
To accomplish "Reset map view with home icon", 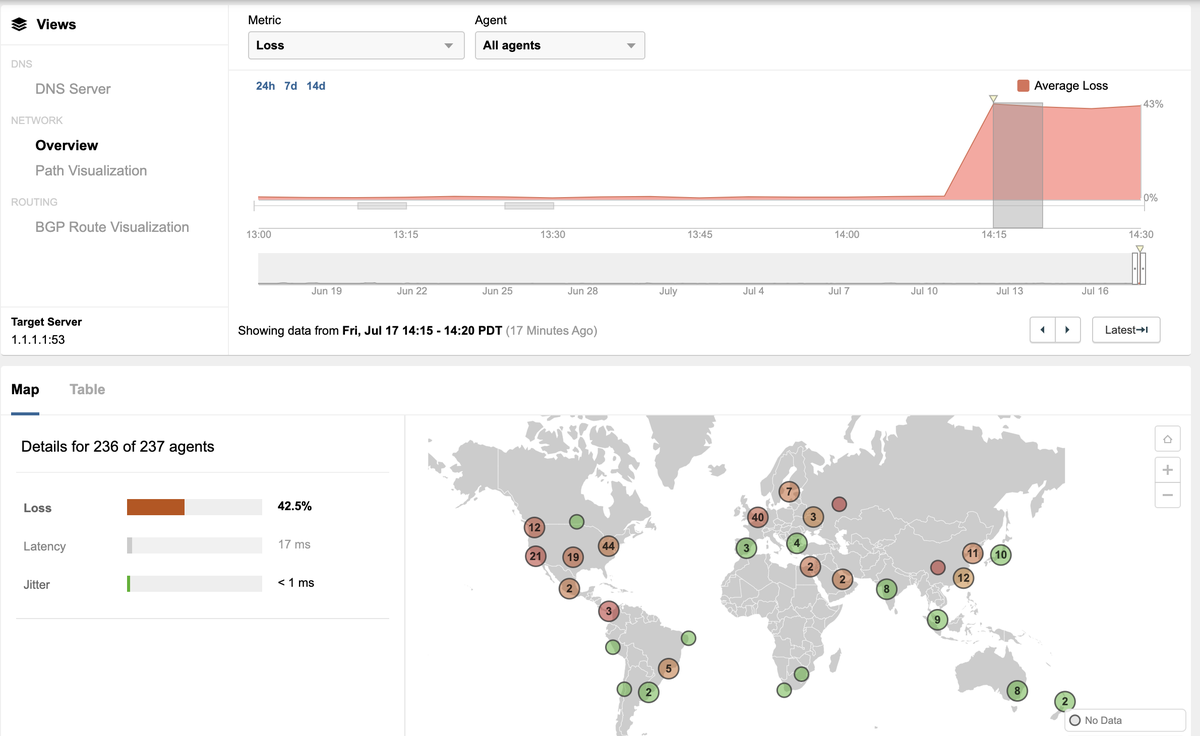I will tap(1167, 438).
